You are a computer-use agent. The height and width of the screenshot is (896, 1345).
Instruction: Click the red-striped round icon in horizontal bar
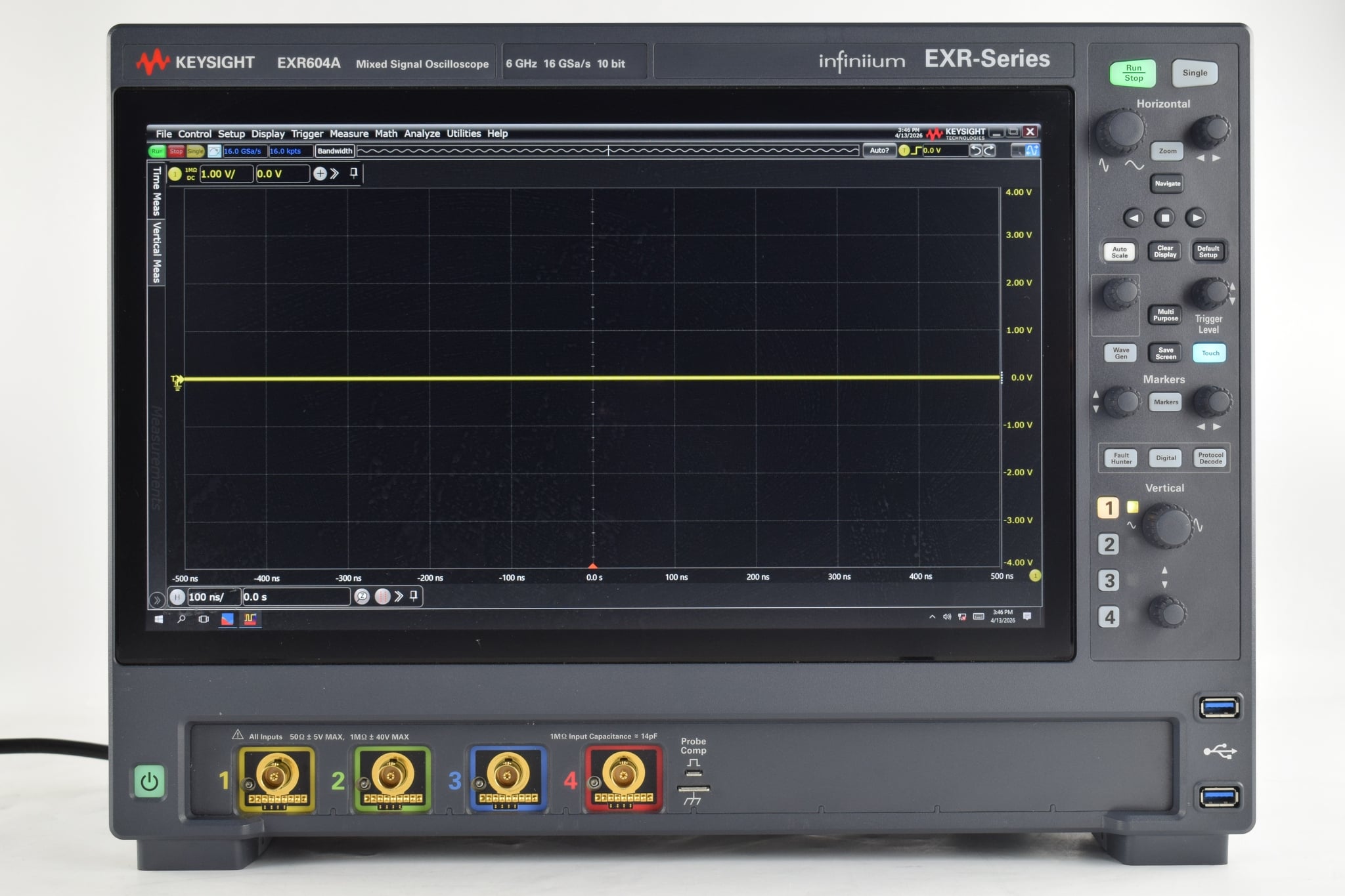point(382,596)
